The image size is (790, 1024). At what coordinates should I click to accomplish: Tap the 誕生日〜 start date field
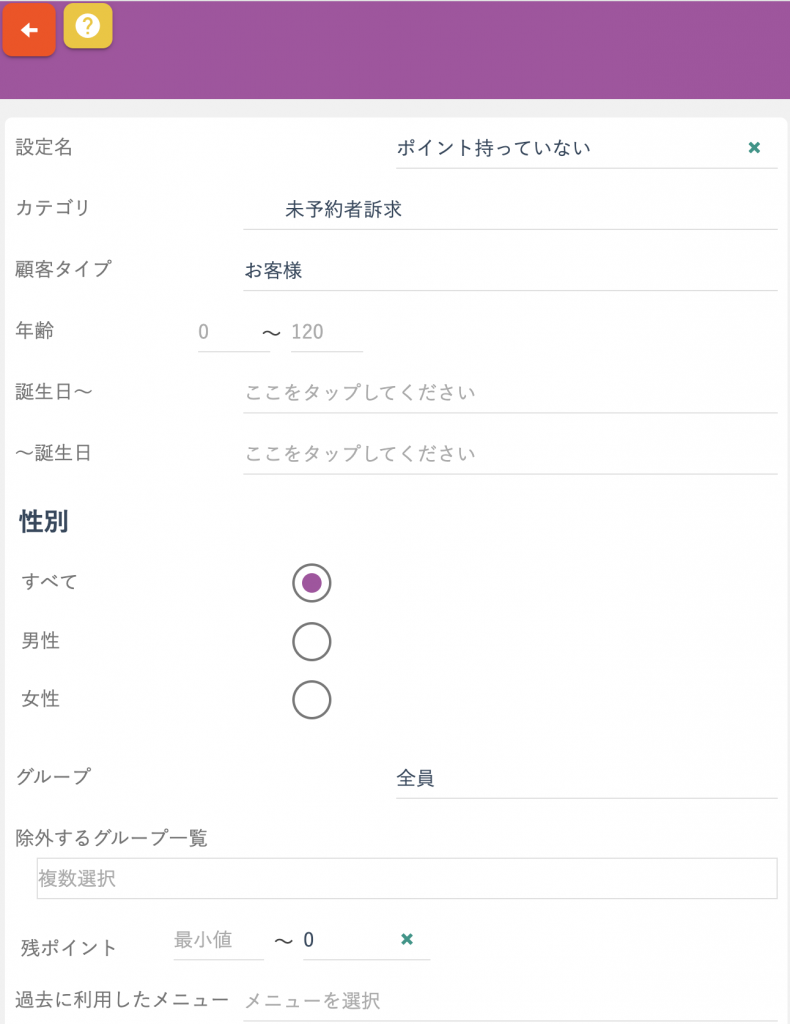point(510,392)
